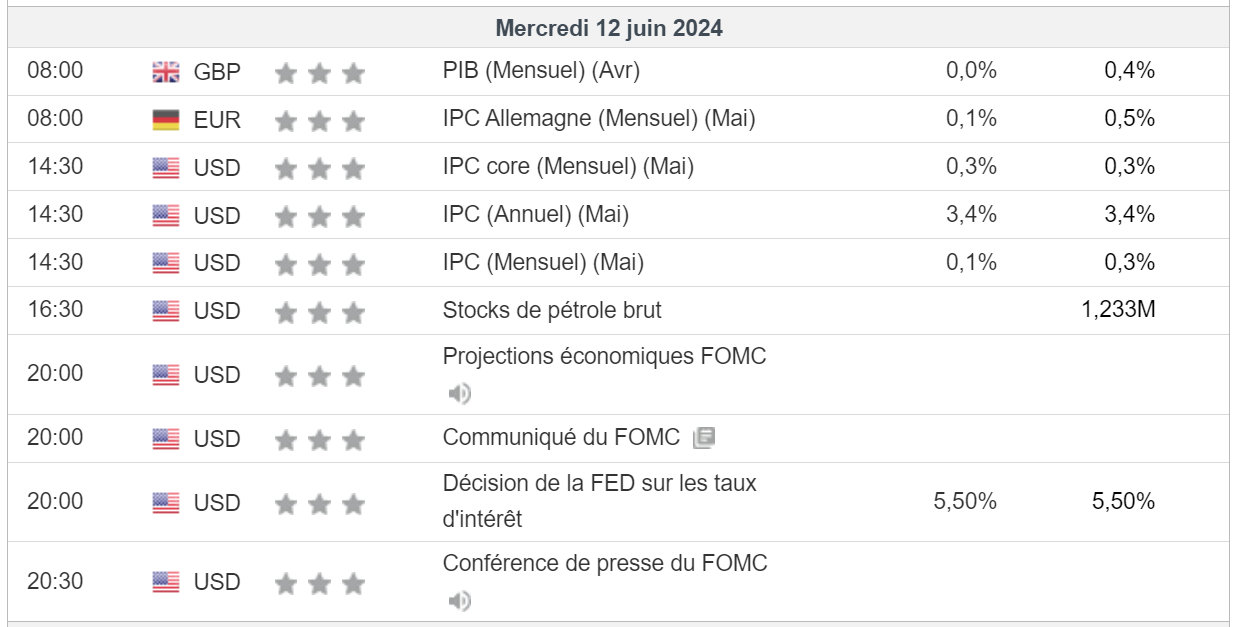Click the IPC (Mensuel) (Mai) link
Screen dimensions: 1235x627
[x=543, y=262]
